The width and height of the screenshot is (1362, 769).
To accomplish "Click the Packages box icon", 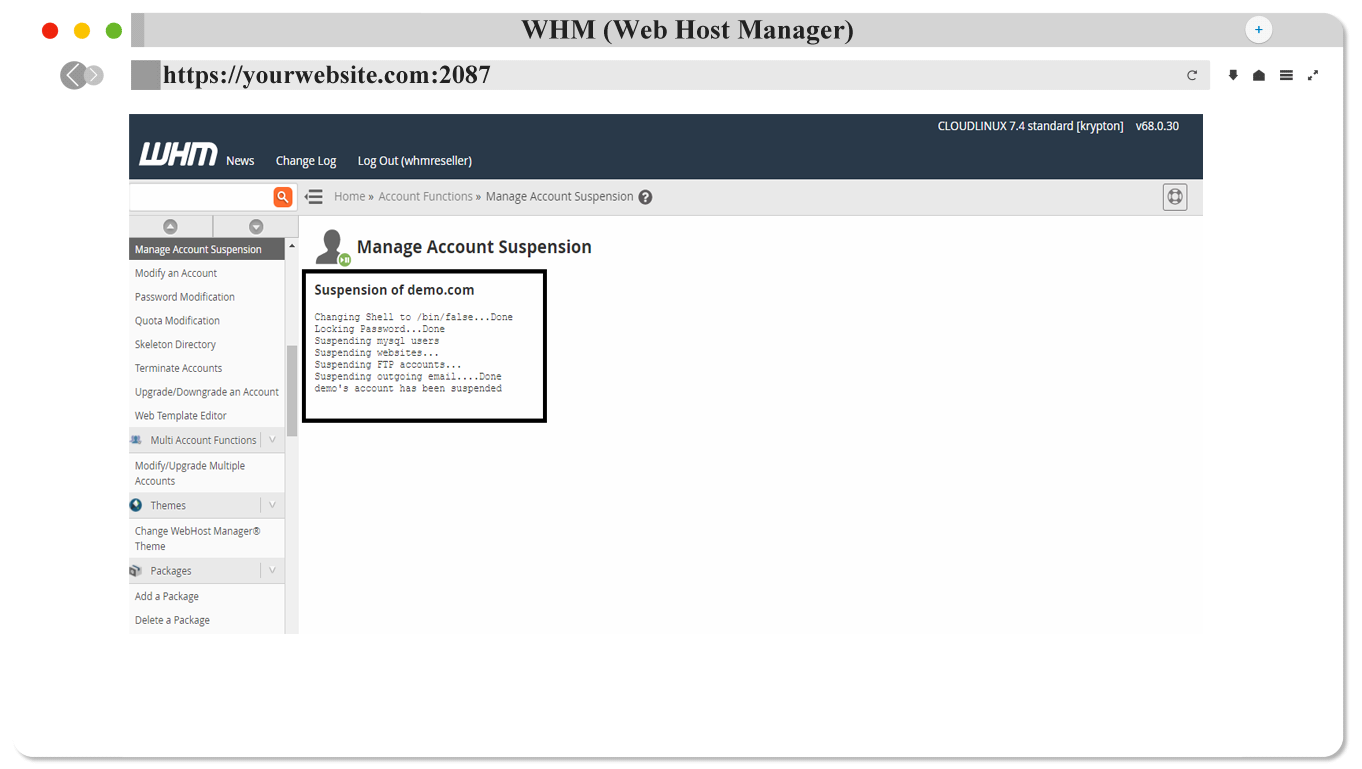I will pos(136,571).
